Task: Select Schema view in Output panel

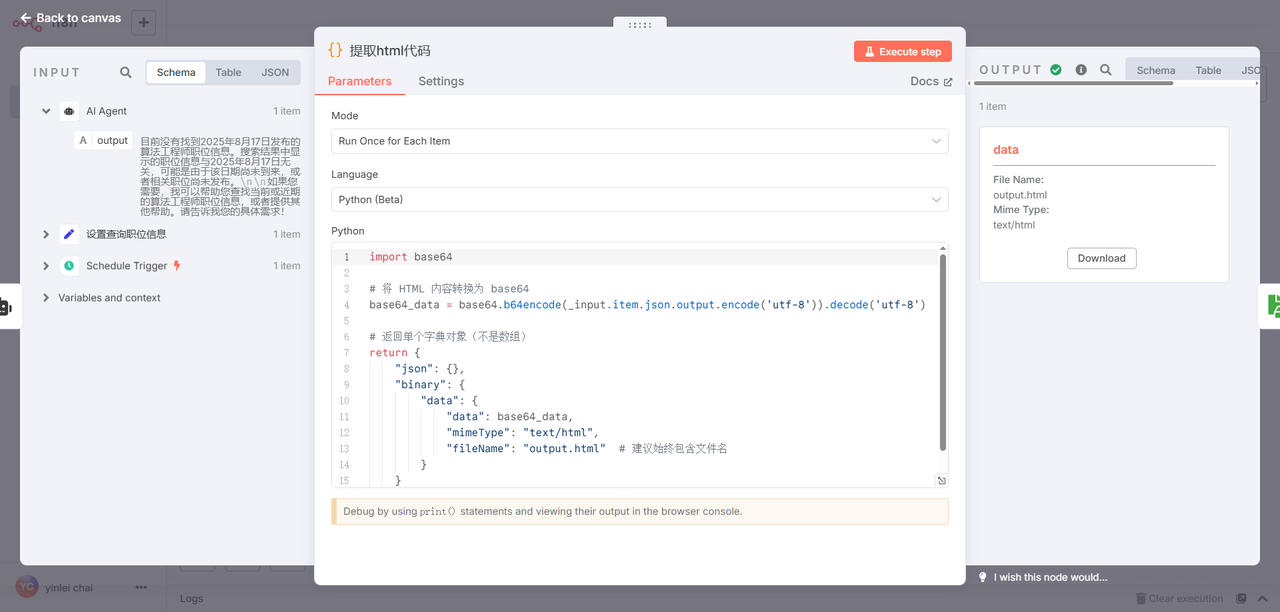Action: coord(1155,70)
